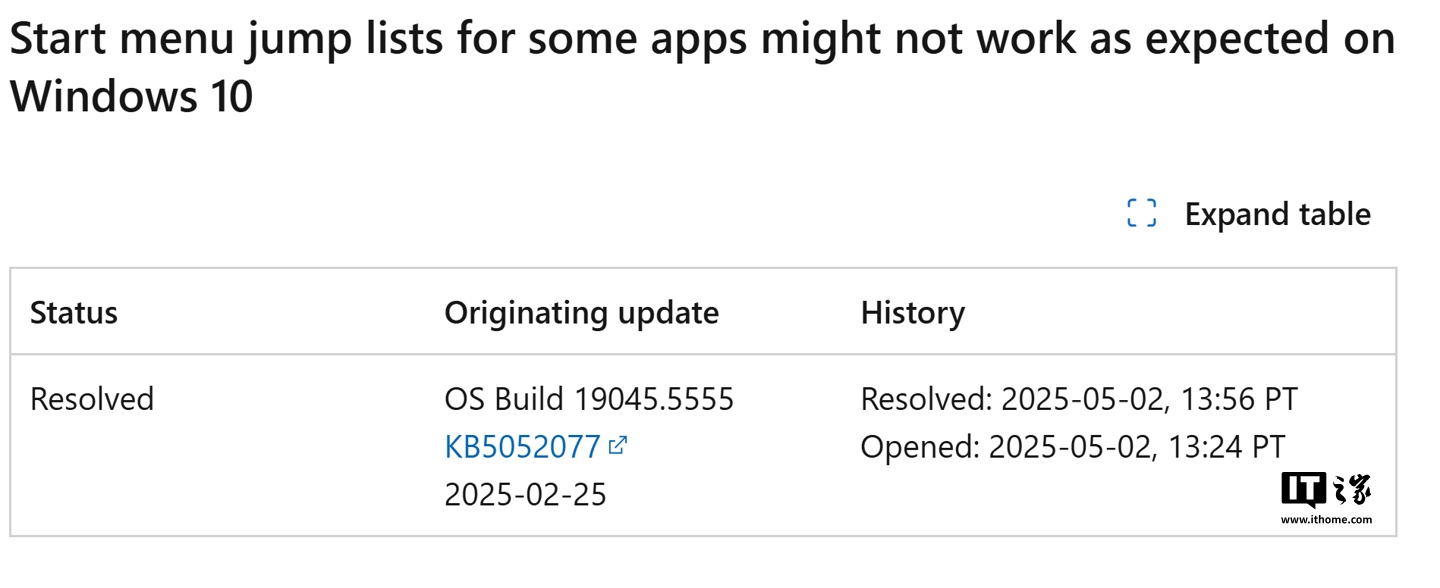Click the Resolved: 2025-05-02 history entry

[x=1079, y=399]
